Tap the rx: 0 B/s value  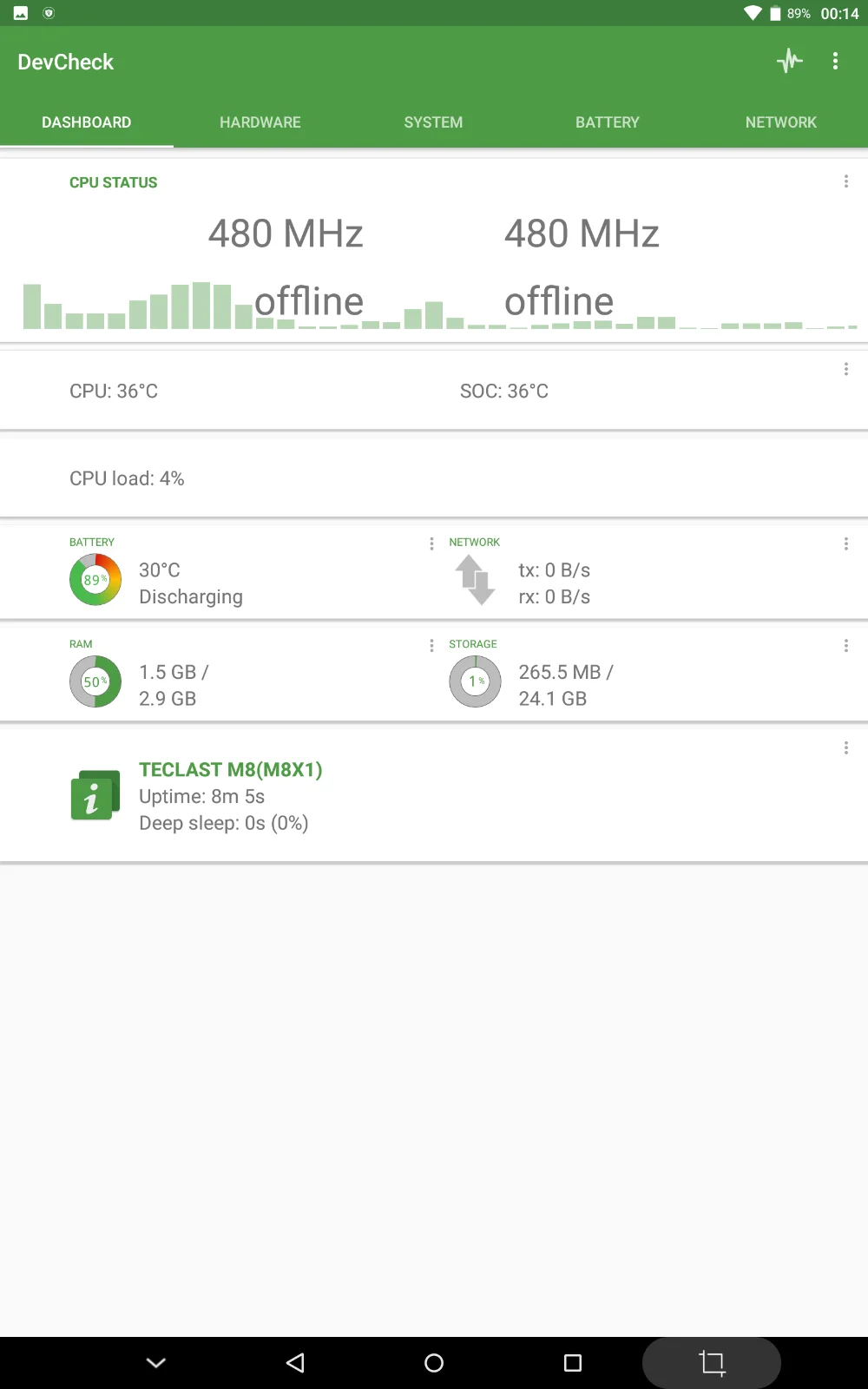(555, 597)
